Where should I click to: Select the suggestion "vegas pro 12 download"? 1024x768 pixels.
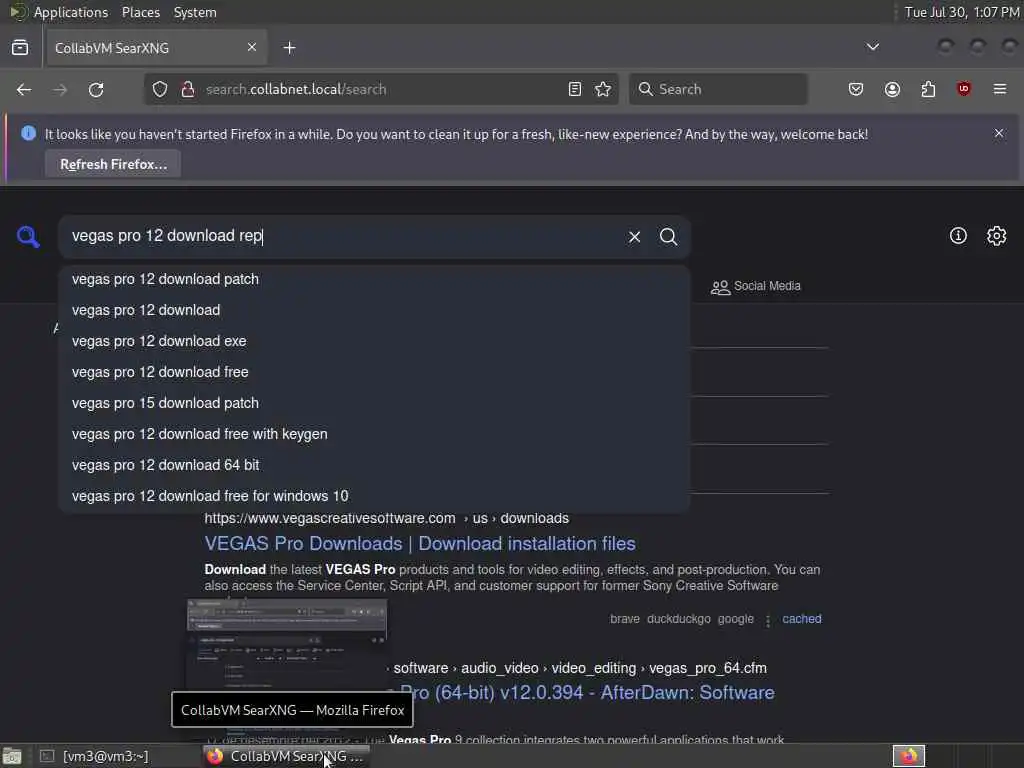pos(374,310)
